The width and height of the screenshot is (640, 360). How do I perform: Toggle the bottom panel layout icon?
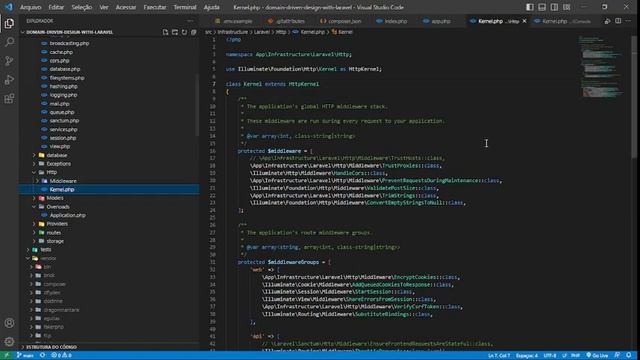click(542, 7)
